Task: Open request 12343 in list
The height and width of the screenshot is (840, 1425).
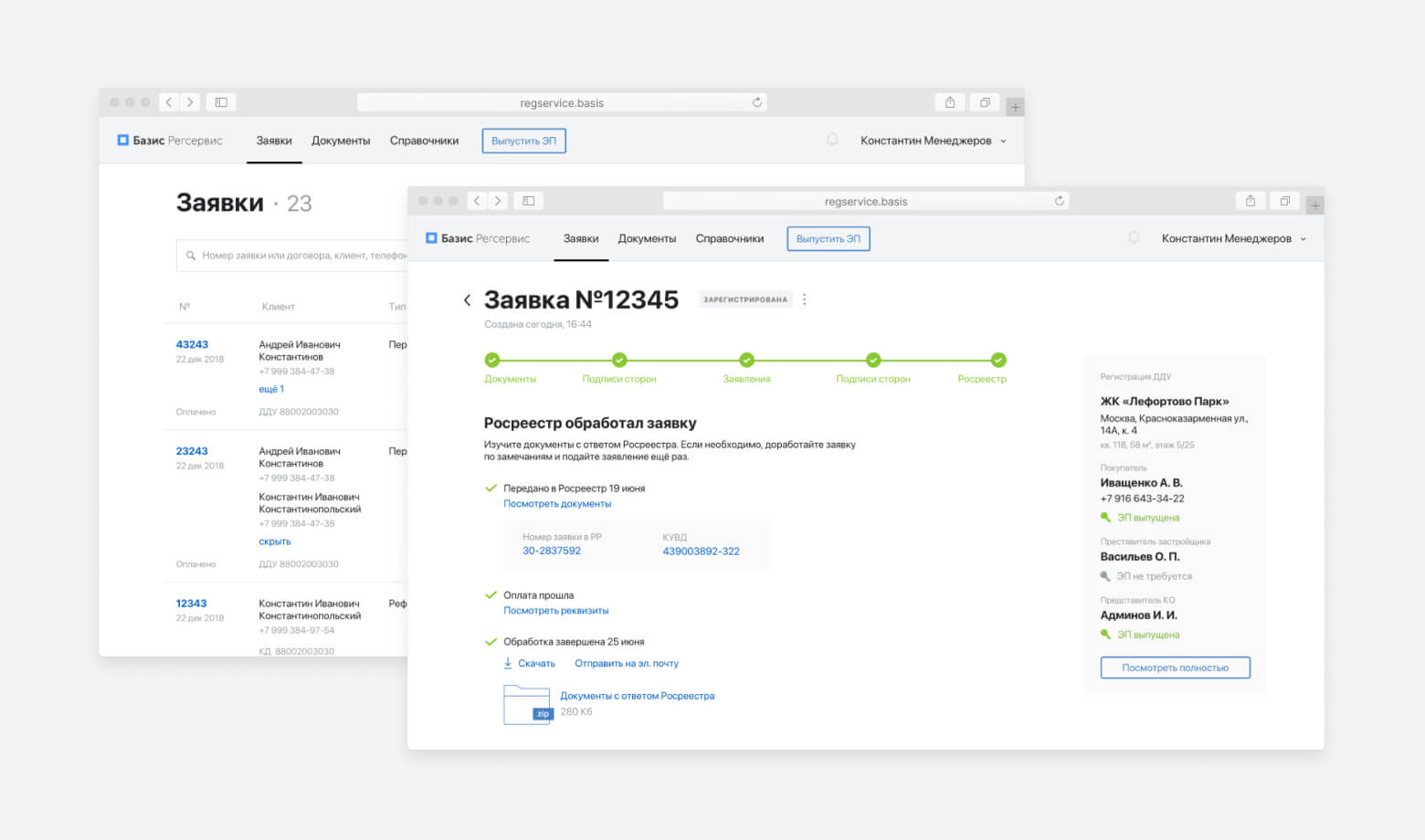Action: point(191,604)
